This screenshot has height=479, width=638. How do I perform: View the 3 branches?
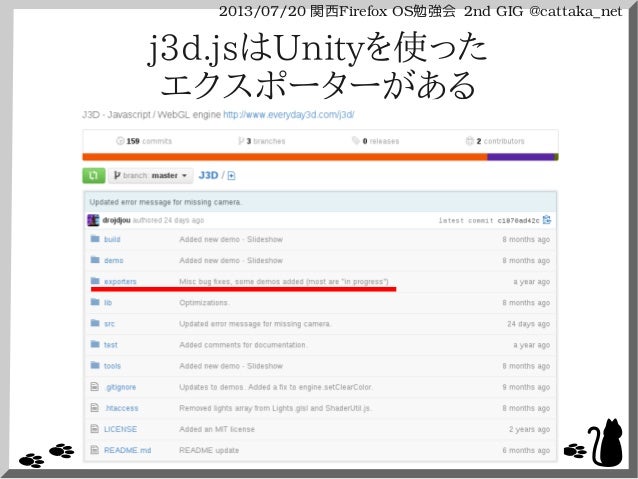pos(262,141)
